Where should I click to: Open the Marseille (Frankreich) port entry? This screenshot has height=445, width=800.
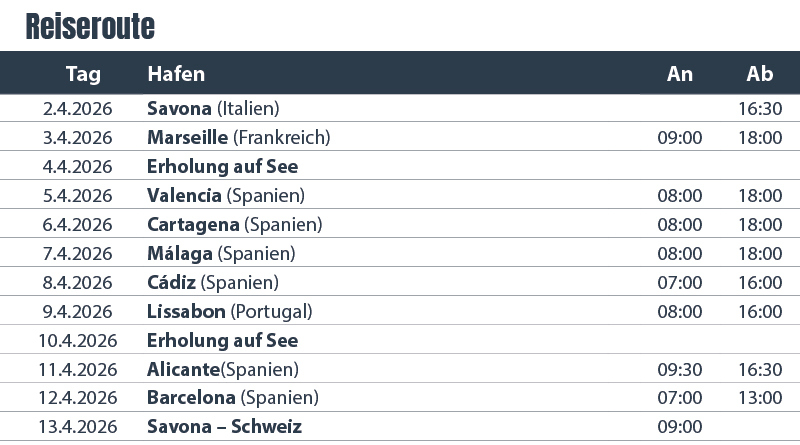tap(238, 137)
